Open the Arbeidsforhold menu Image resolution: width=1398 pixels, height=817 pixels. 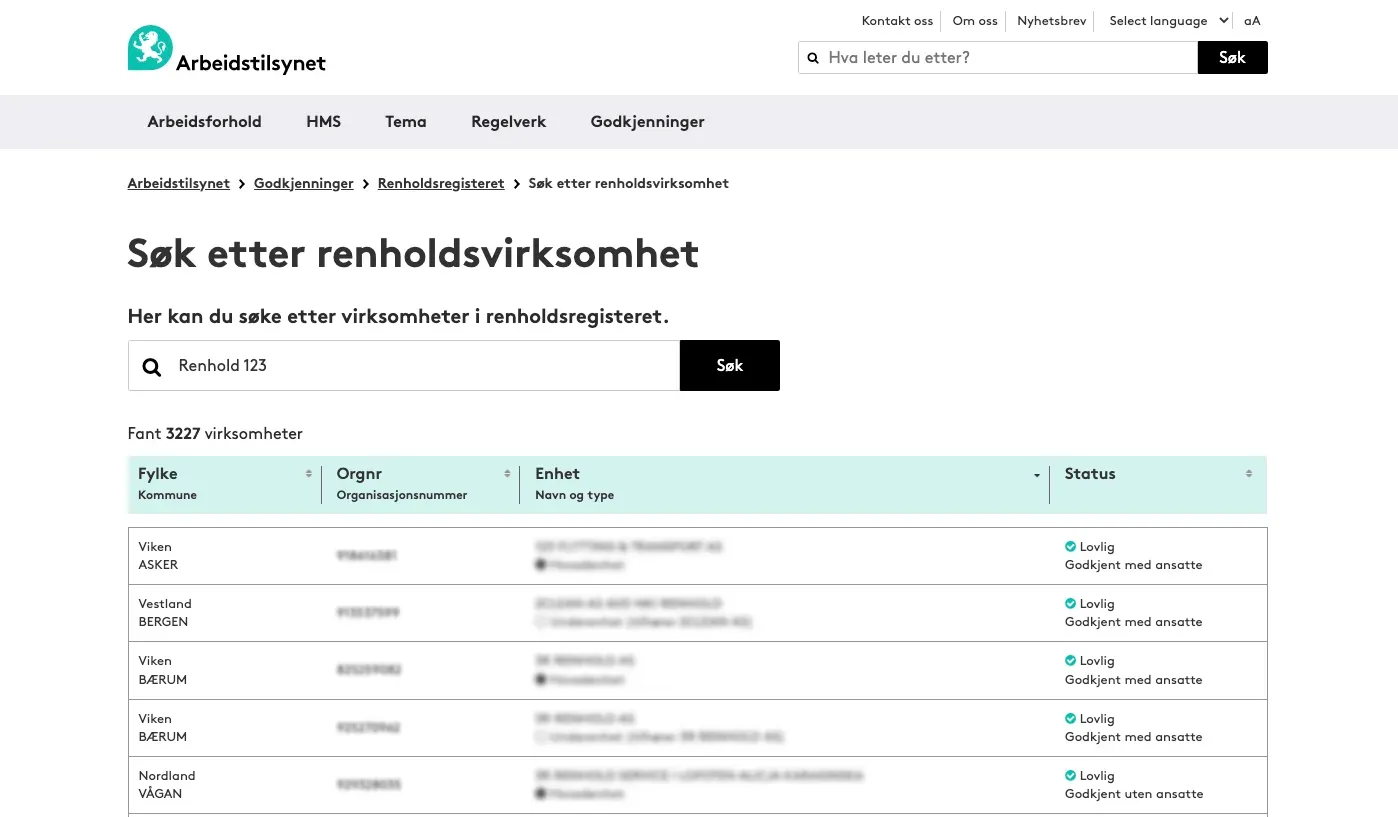pyautogui.click(x=204, y=122)
